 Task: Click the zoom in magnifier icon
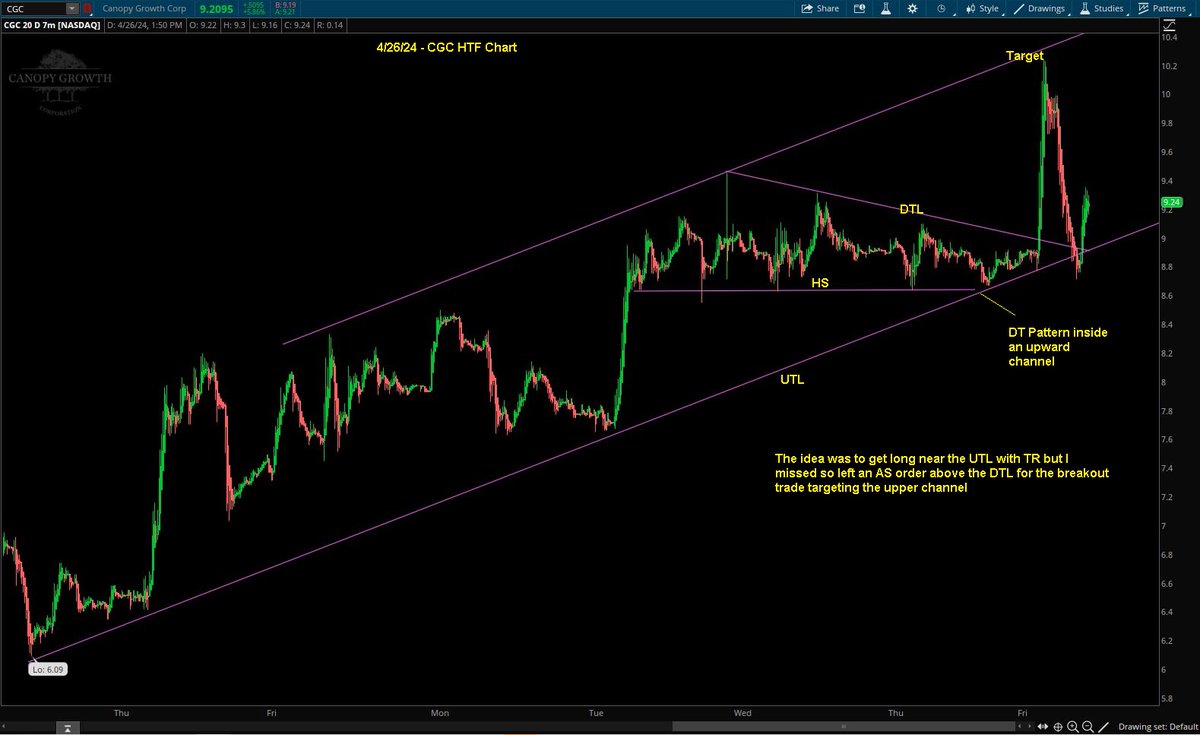point(1073,727)
